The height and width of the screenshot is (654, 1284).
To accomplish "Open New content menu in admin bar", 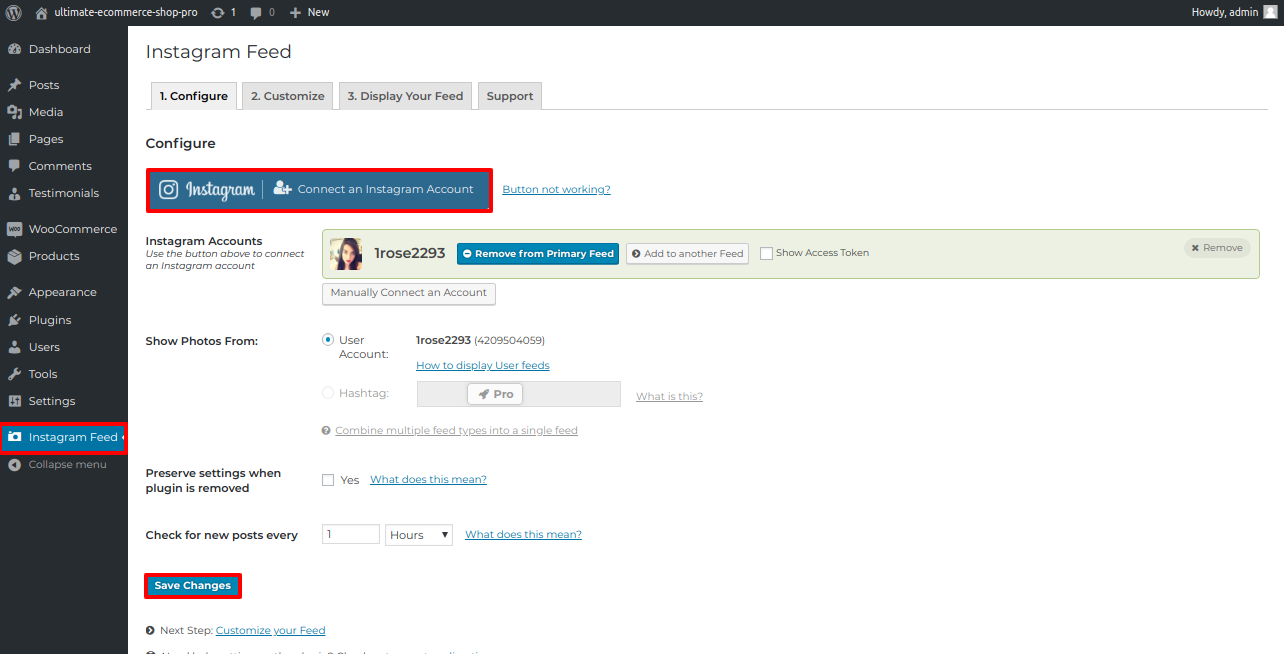I will (x=309, y=12).
